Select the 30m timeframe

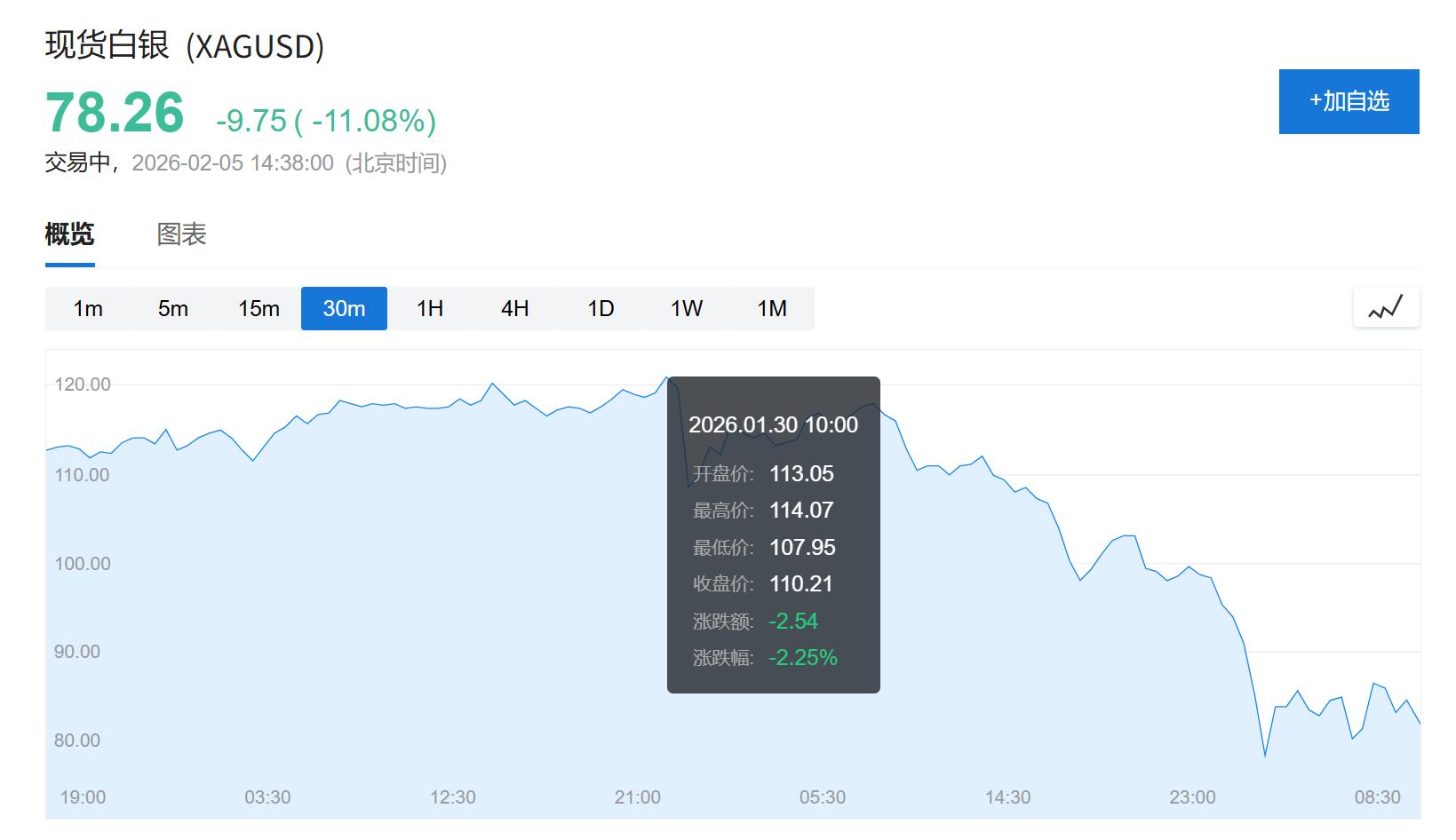pyautogui.click(x=344, y=308)
